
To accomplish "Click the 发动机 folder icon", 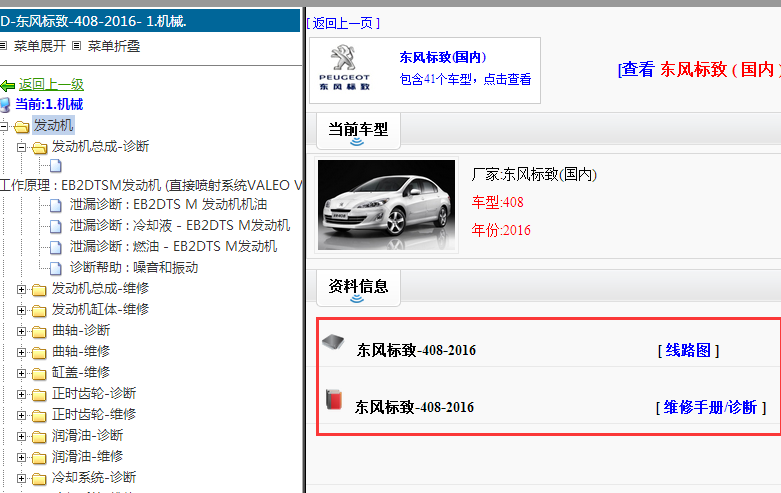I will click(21, 126).
